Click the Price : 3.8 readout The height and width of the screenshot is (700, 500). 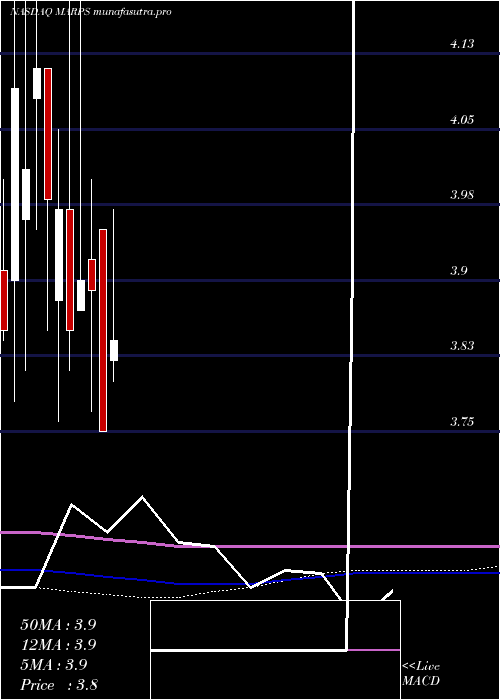[x=59, y=685]
